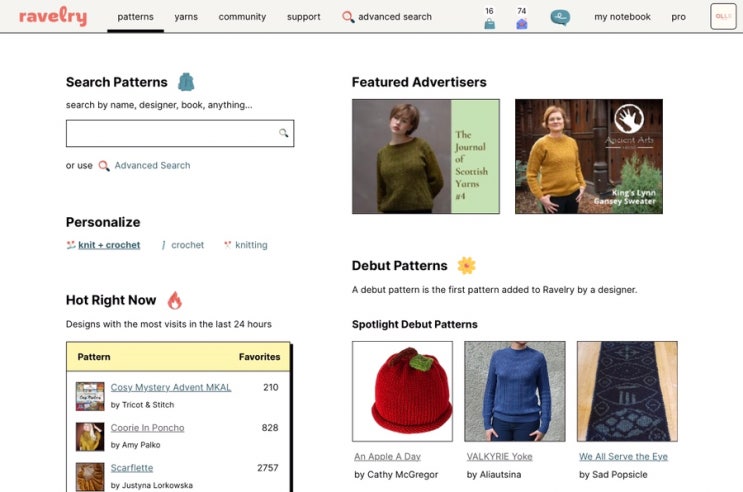The width and height of the screenshot is (743, 492).
Task: Click the 2757 favorites count
Action: pos(268,468)
